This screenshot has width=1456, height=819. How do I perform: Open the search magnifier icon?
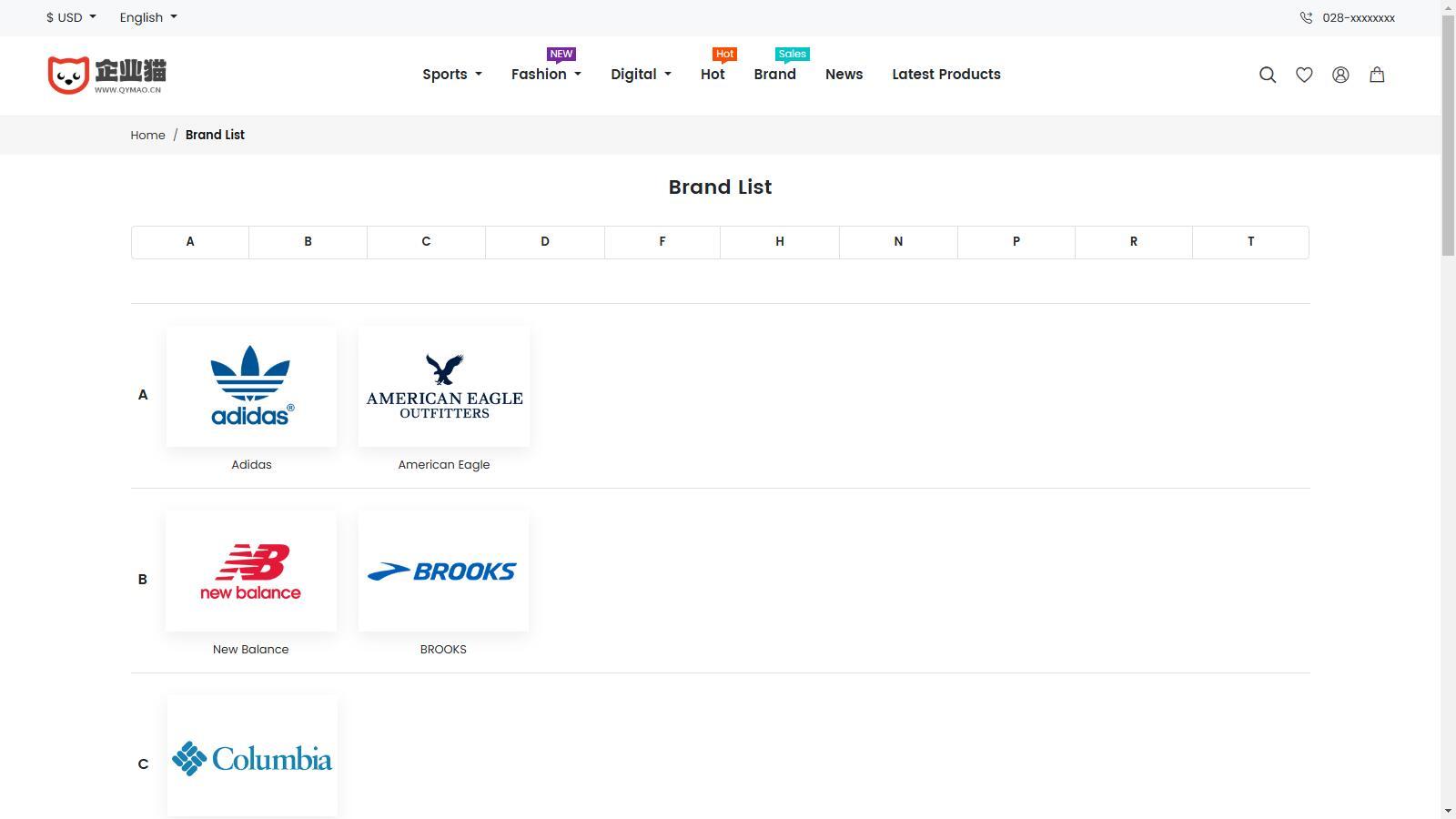pyautogui.click(x=1268, y=75)
